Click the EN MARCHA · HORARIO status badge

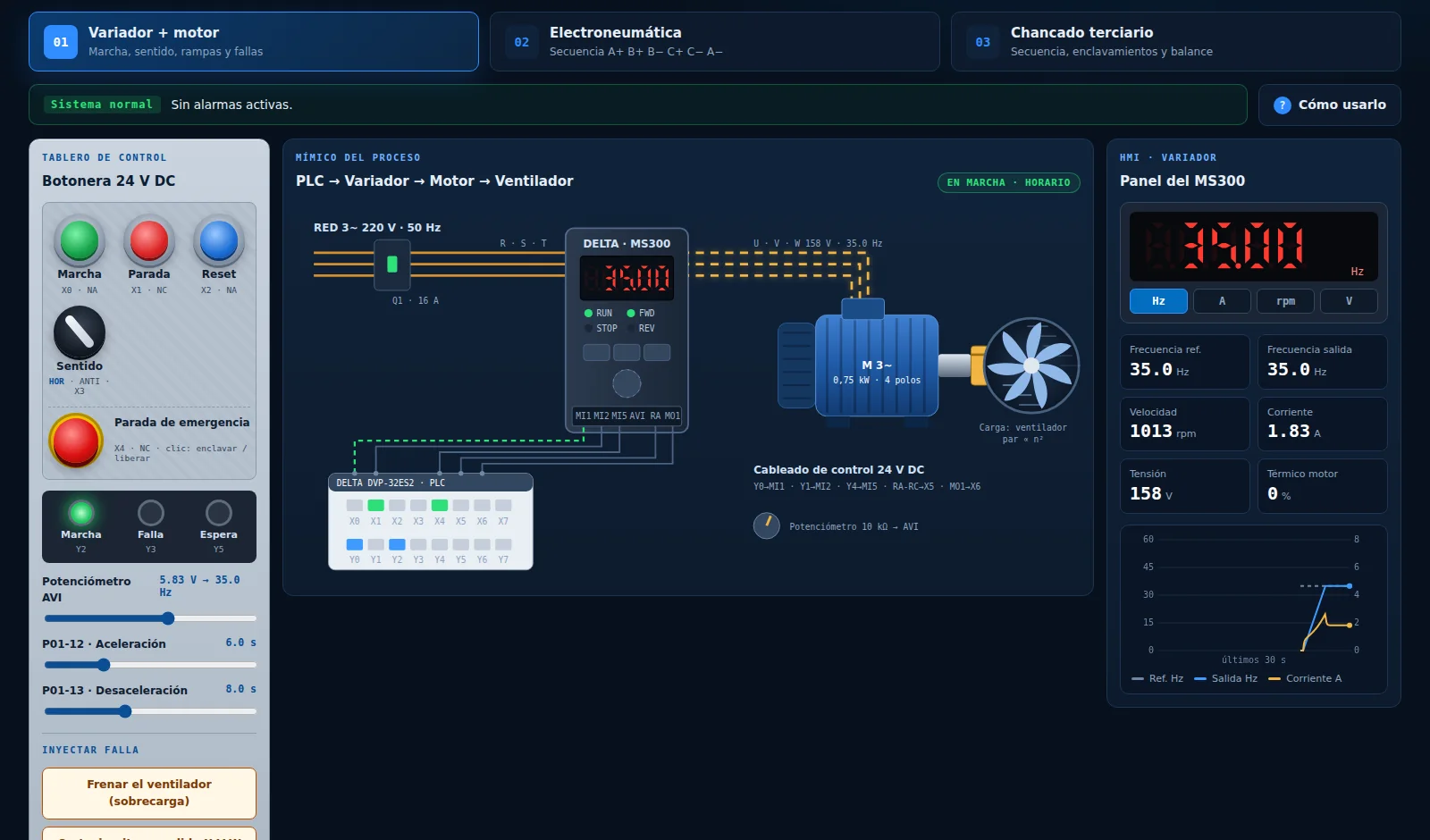[1008, 182]
